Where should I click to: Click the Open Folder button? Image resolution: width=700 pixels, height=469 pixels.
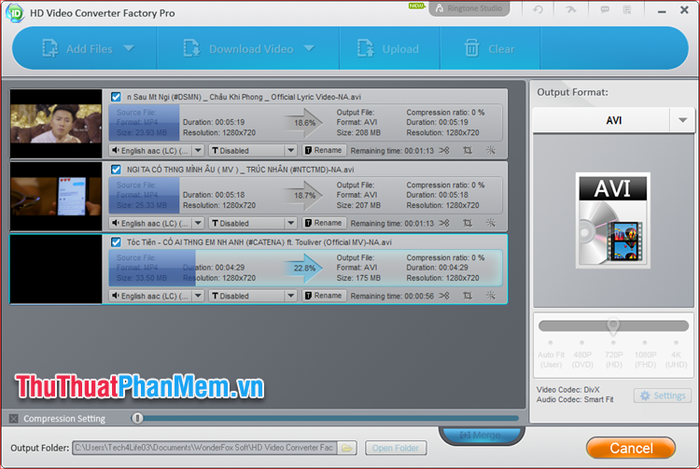point(396,448)
